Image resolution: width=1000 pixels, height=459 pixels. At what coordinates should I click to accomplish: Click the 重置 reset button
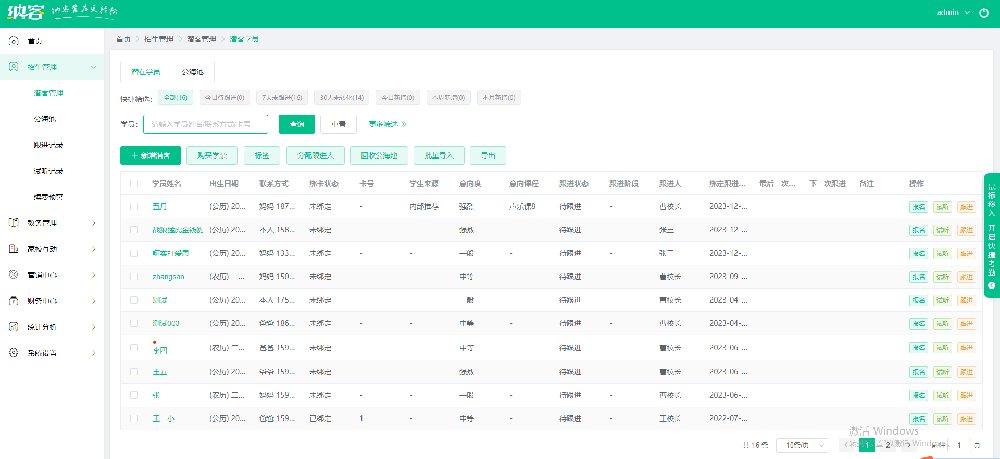pyautogui.click(x=338, y=124)
